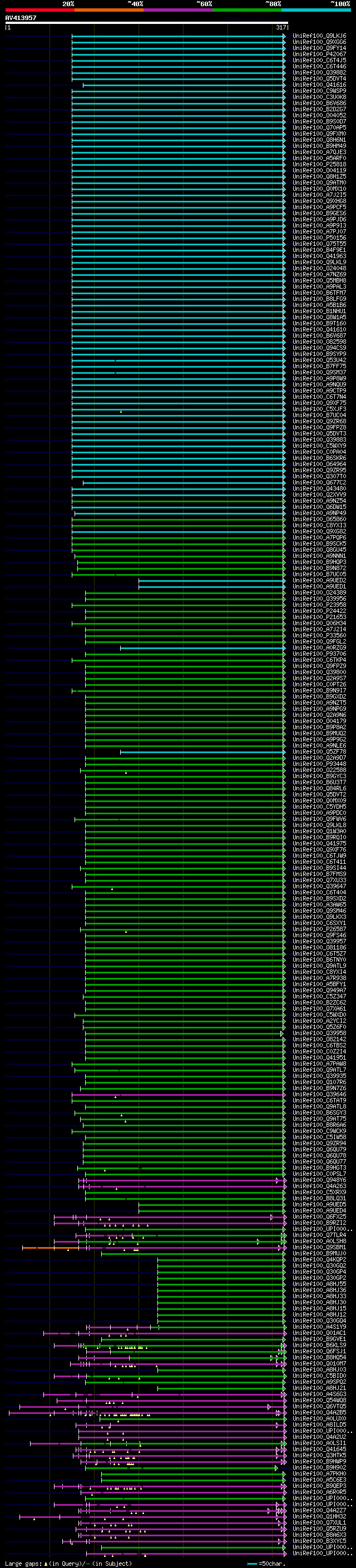
Task: Click the cyan ~100% identity legend segment
Action: (x=316, y=10)
